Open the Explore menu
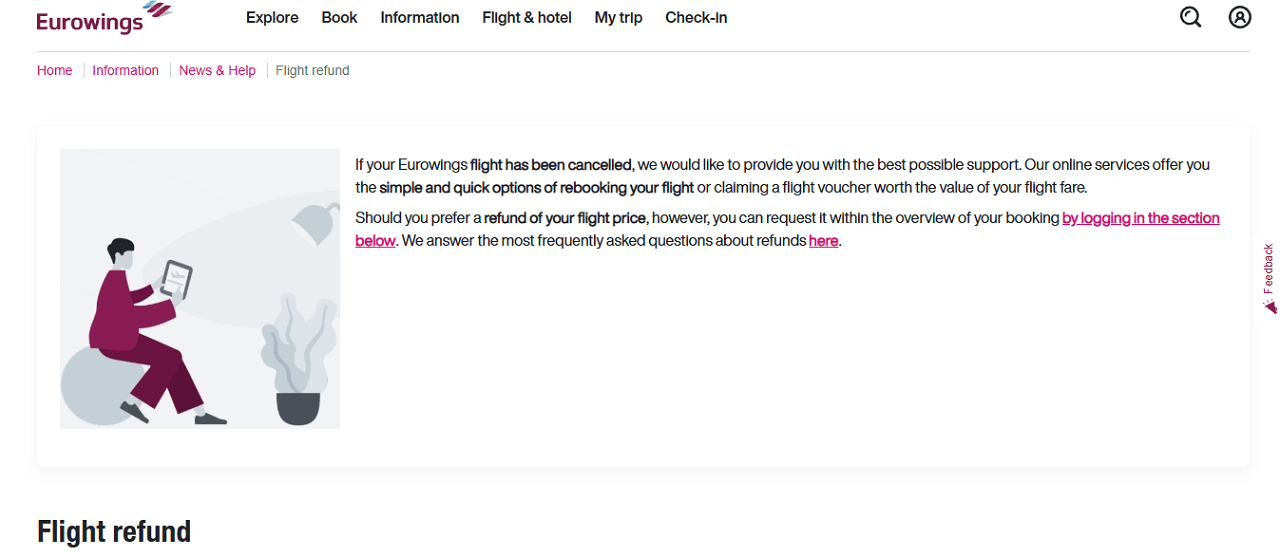1280x557 pixels. coord(272,17)
